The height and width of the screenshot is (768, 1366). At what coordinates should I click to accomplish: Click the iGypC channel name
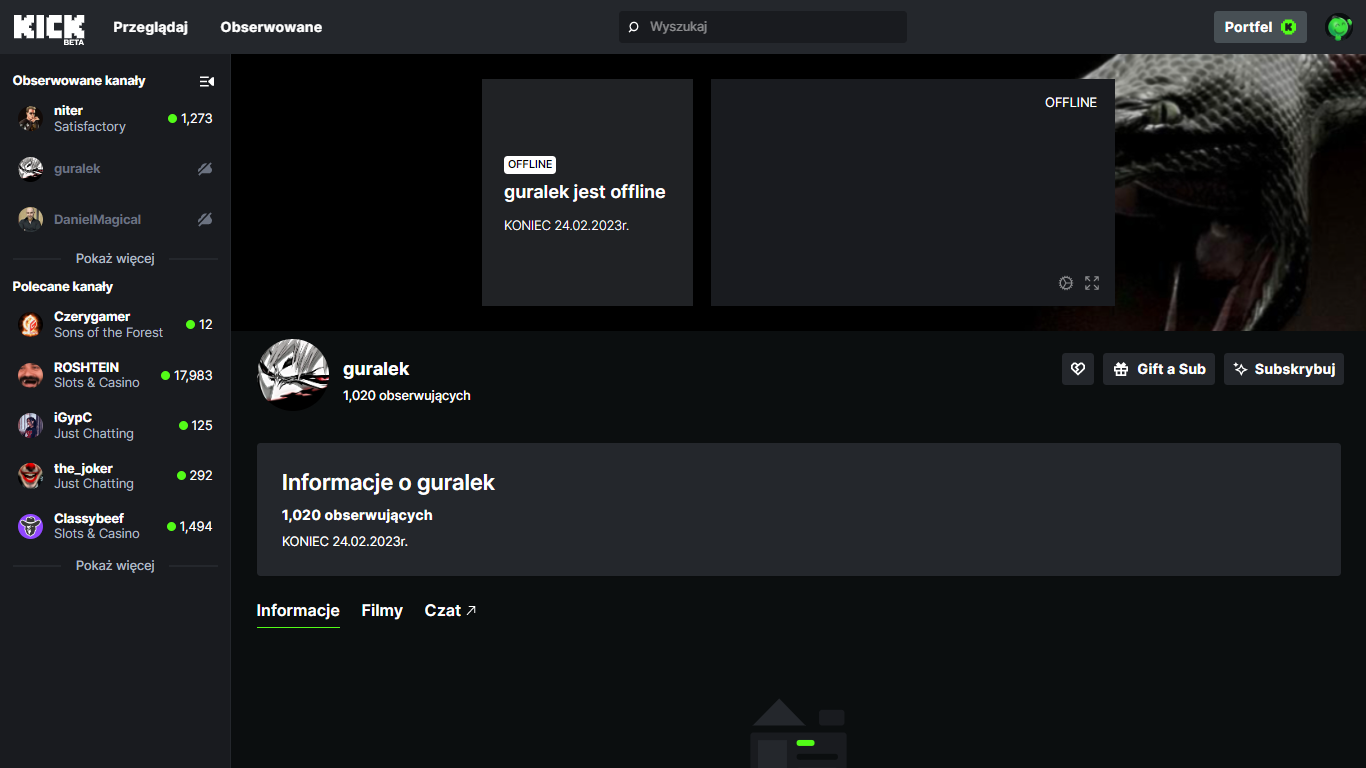click(x=73, y=418)
